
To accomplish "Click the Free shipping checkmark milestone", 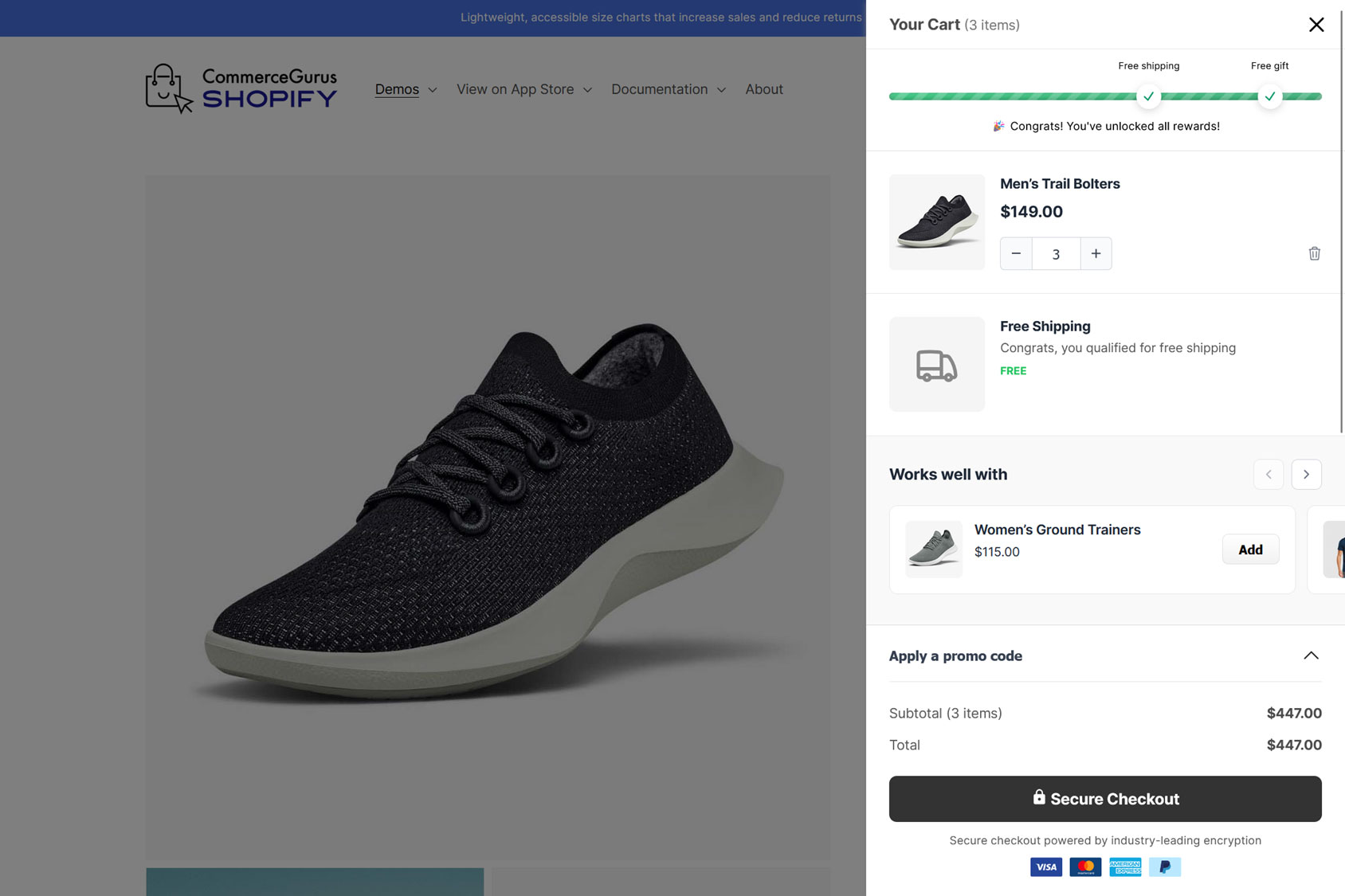I will coord(1148,96).
